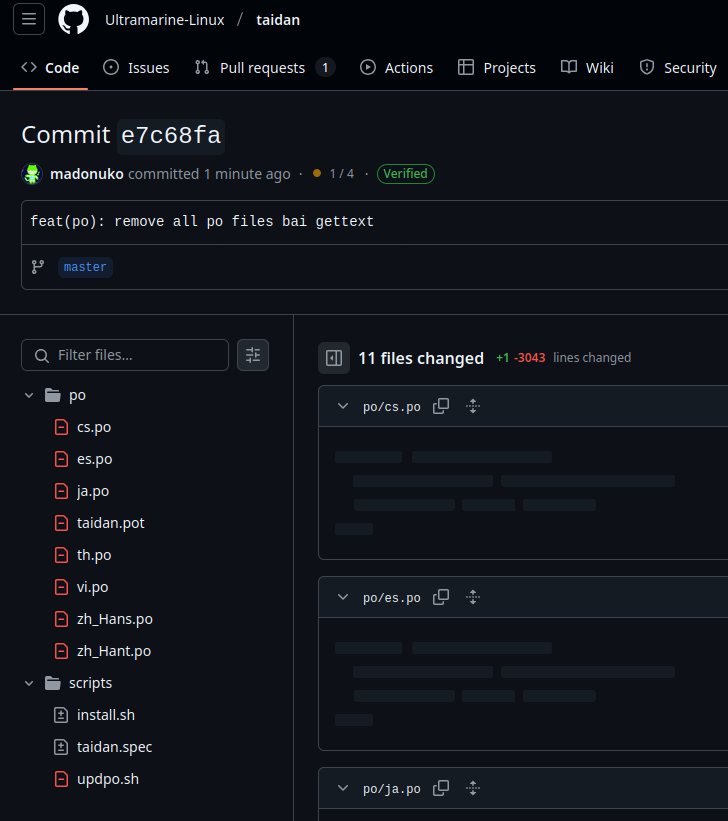
Task: Expand all lines for po/ja.po
Action: coord(473,788)
